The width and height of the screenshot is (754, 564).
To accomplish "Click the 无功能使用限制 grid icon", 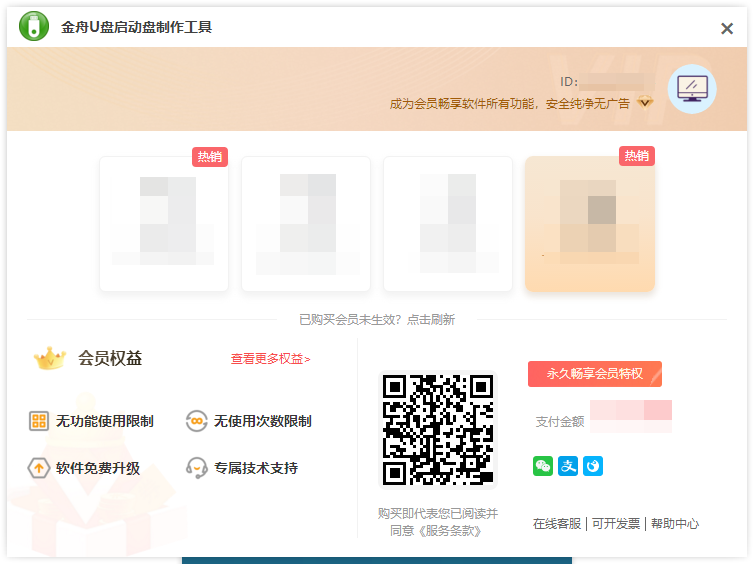I will click(x=38, y=421).
